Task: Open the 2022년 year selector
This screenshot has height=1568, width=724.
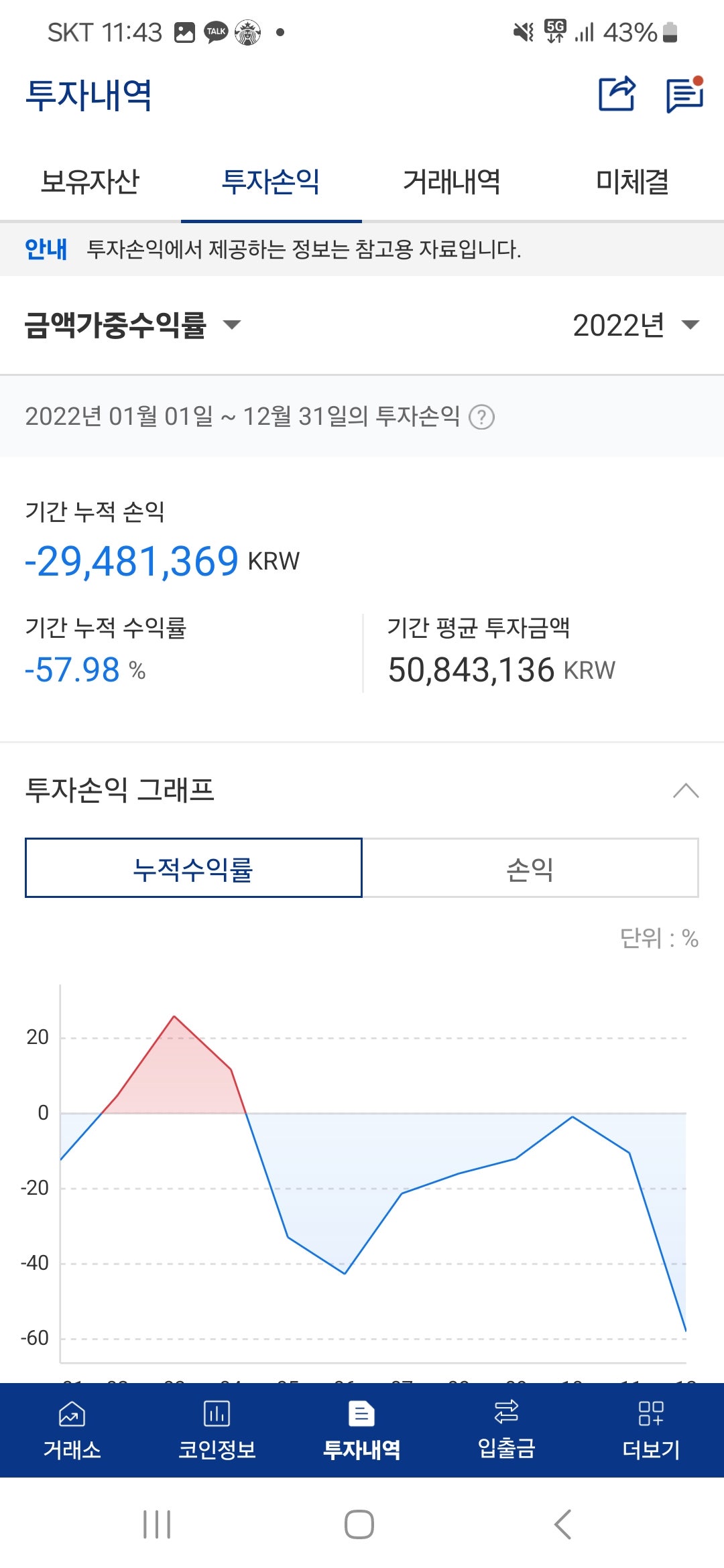Action: pyautogui.click(x=635, y=325)
